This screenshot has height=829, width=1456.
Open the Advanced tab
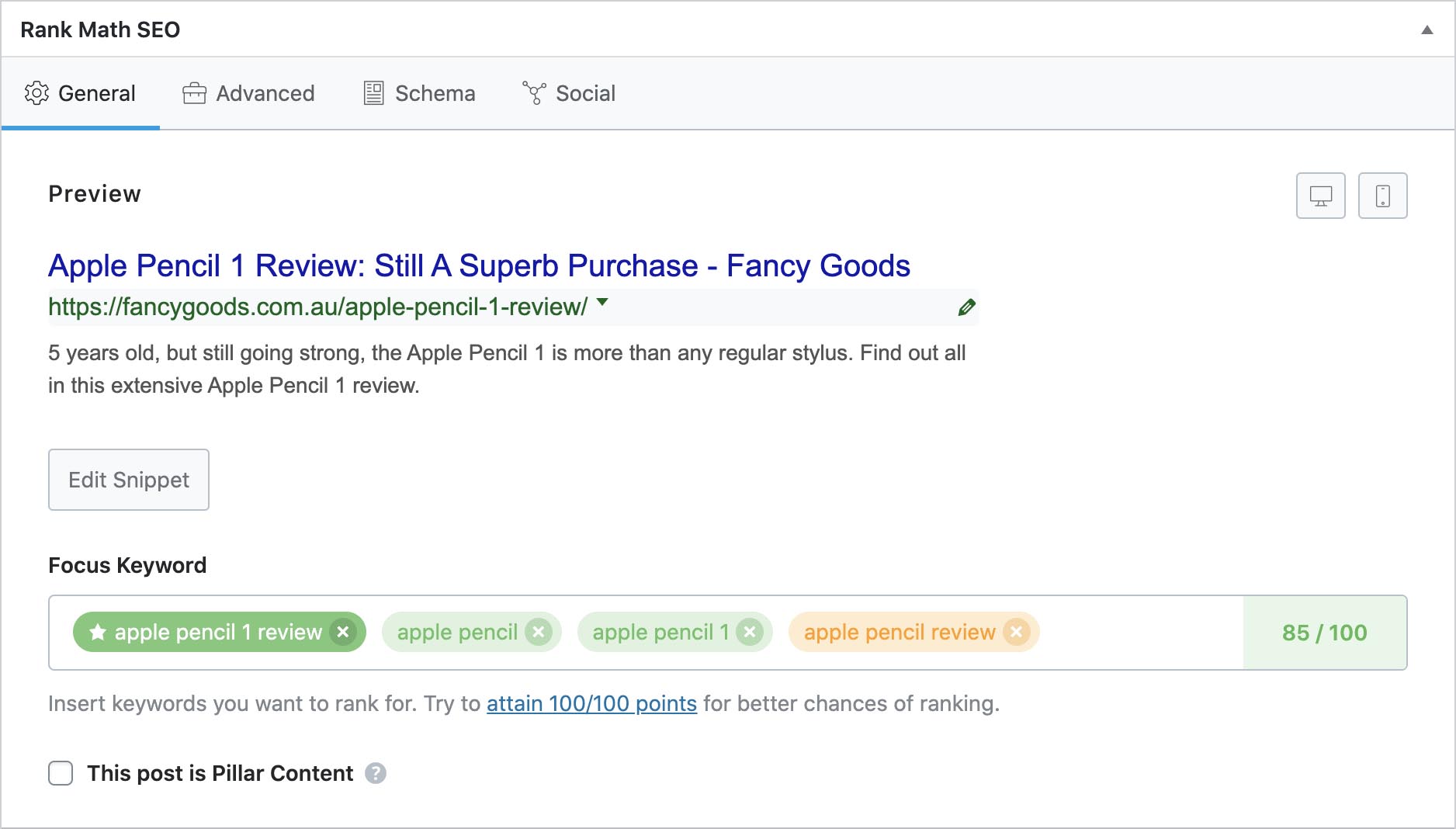click(248, 93)
